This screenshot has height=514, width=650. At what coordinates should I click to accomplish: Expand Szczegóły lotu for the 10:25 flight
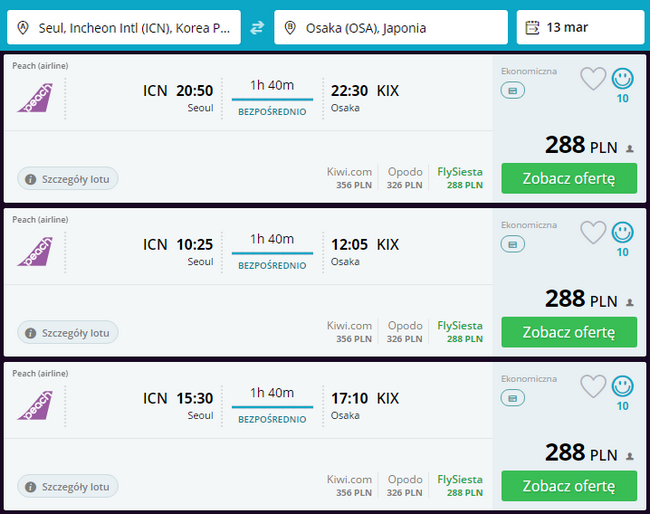(68, 333)
